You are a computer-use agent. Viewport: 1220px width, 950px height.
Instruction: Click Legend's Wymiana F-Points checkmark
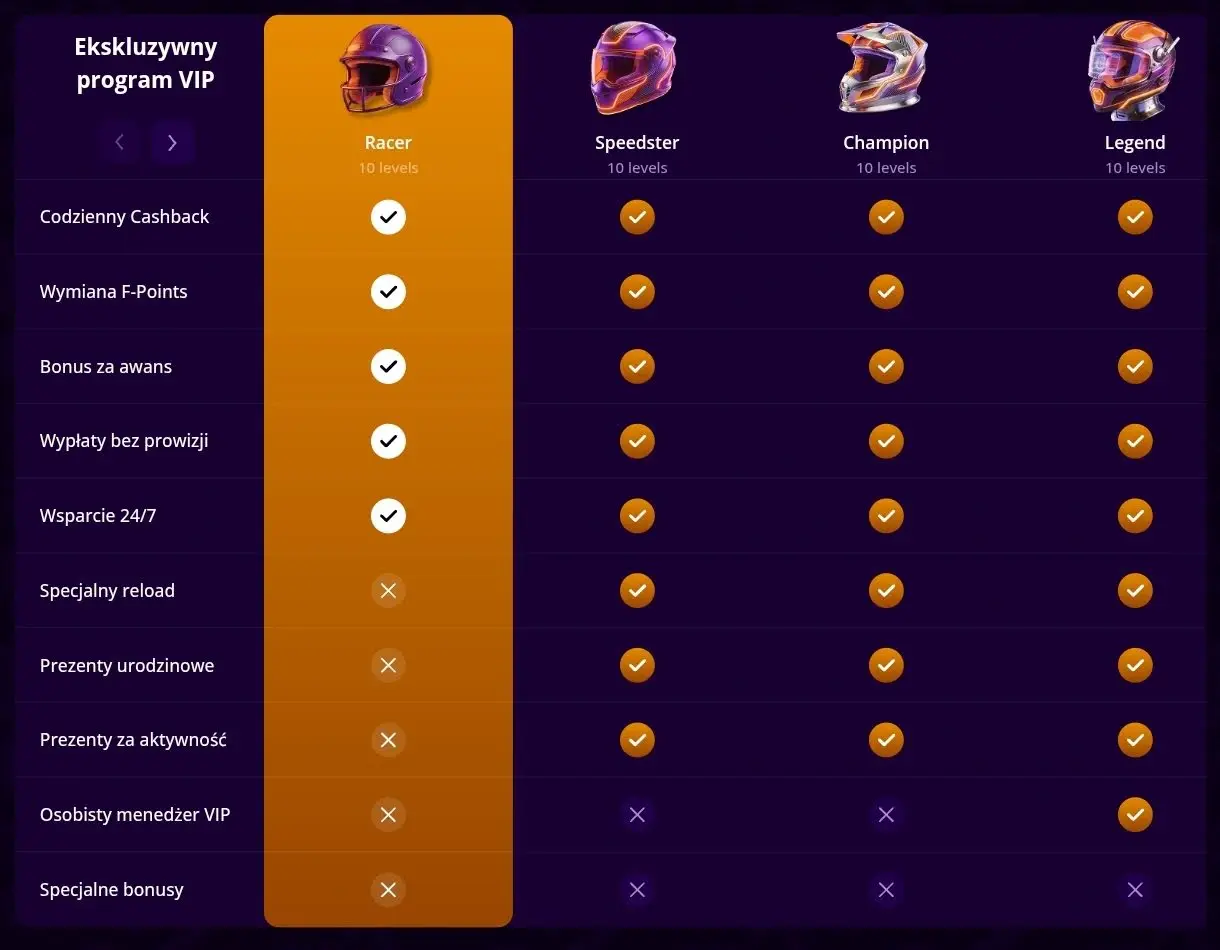coord(1135,292)
